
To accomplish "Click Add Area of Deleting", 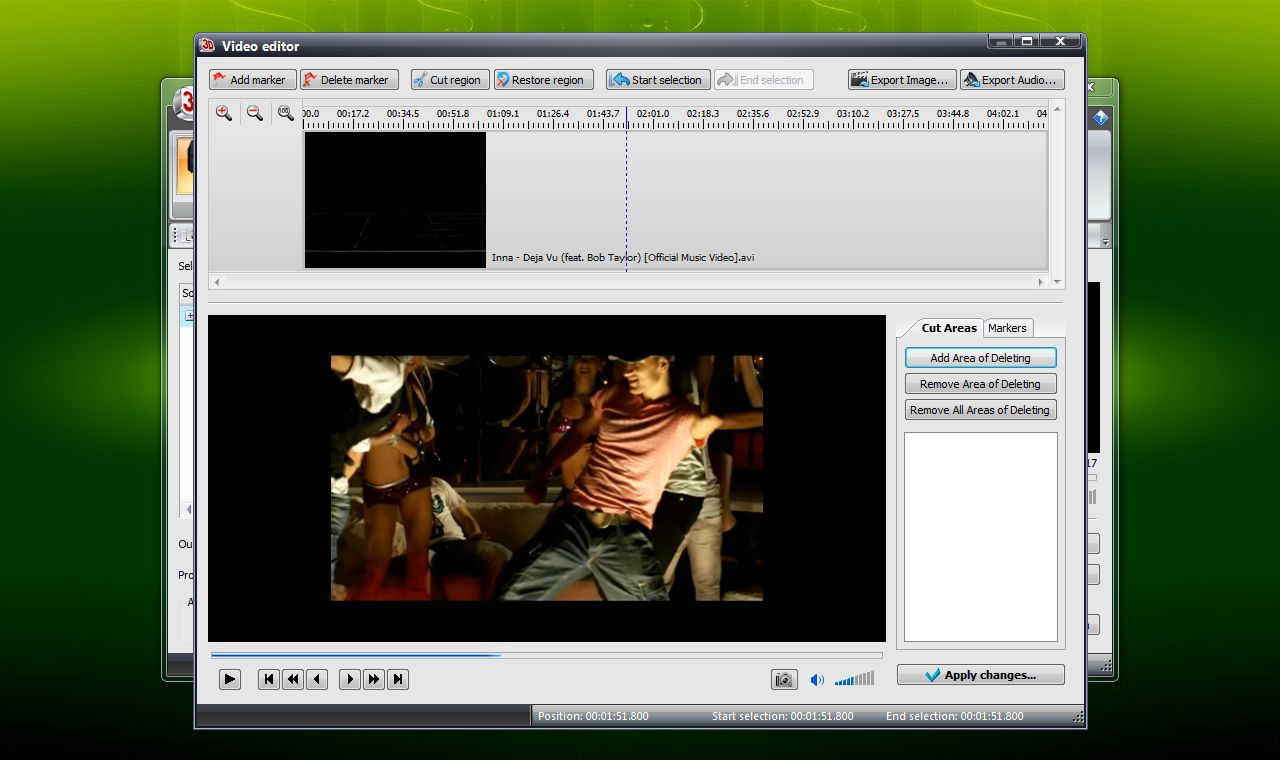I will tap(980, 358).
